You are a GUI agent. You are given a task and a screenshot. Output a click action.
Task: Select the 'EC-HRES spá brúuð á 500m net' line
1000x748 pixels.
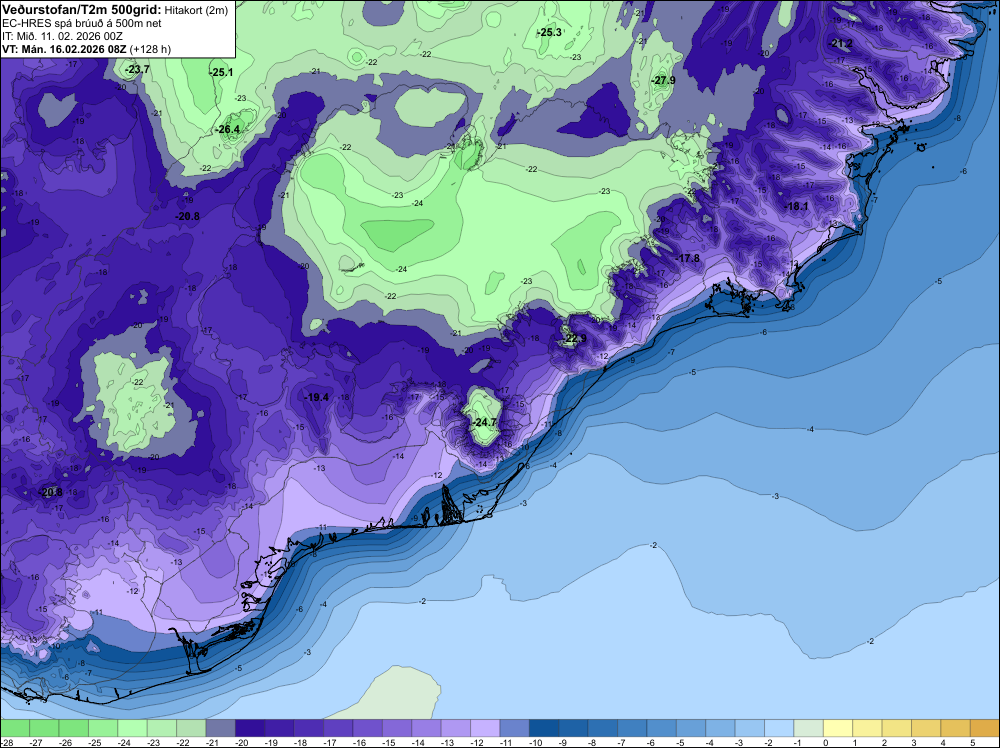[82, 23]
